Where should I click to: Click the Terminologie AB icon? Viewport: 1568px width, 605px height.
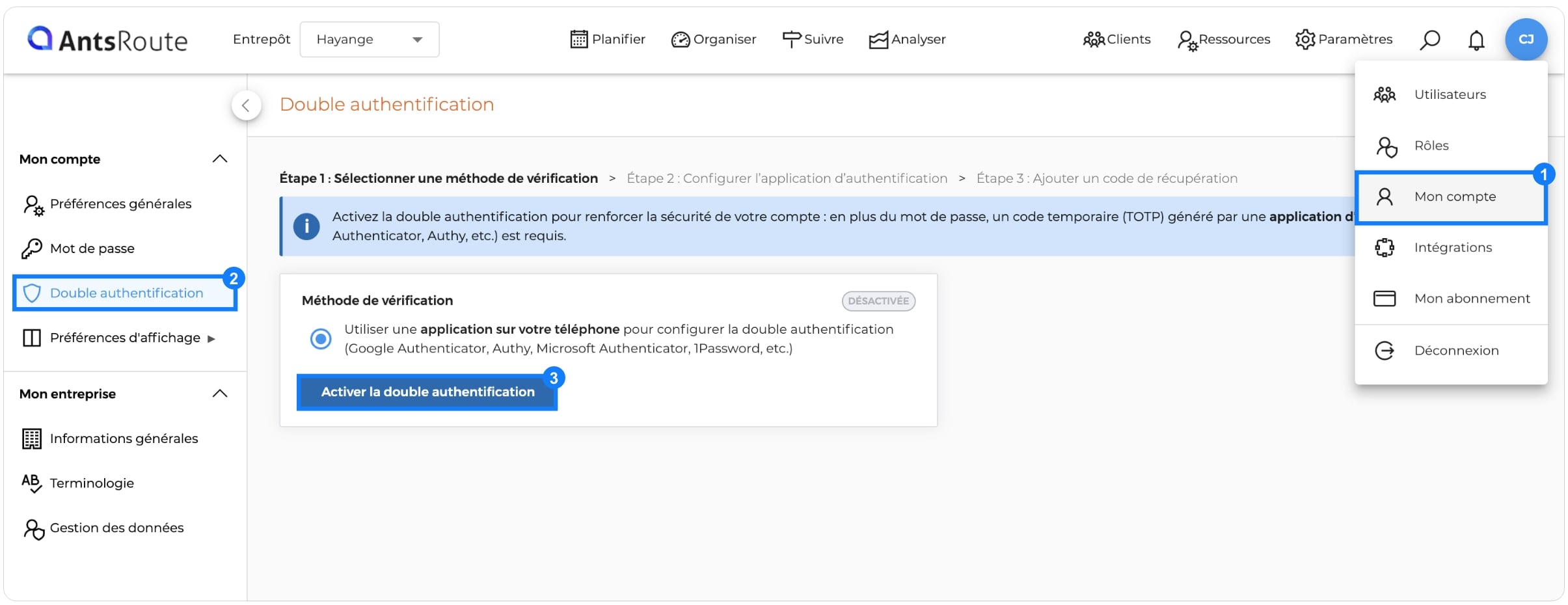[31, 483]
